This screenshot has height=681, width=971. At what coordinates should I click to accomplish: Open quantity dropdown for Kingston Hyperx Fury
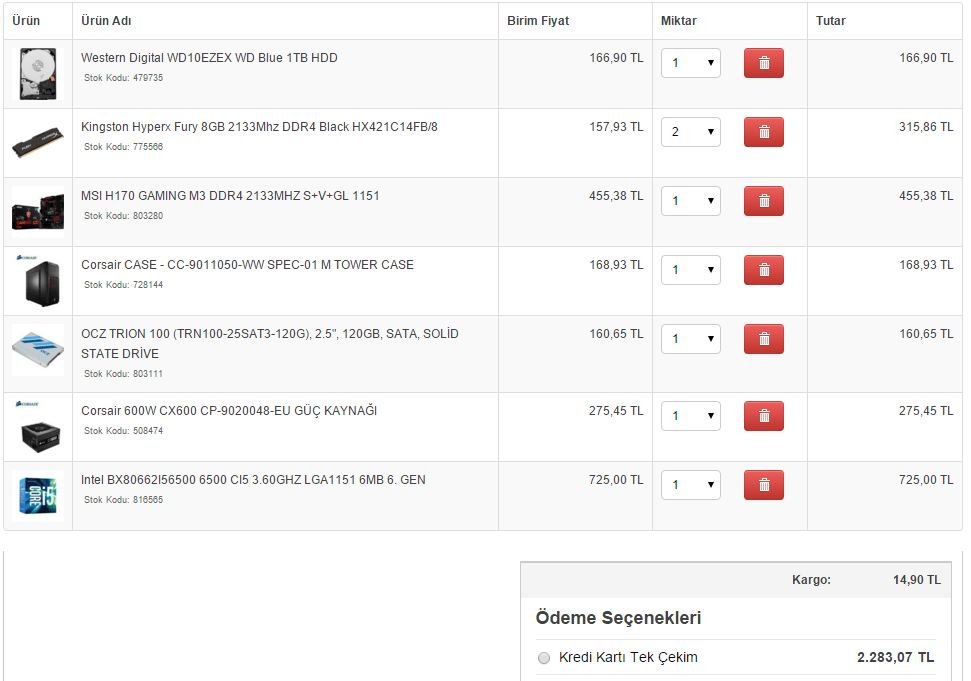[691, 132]
